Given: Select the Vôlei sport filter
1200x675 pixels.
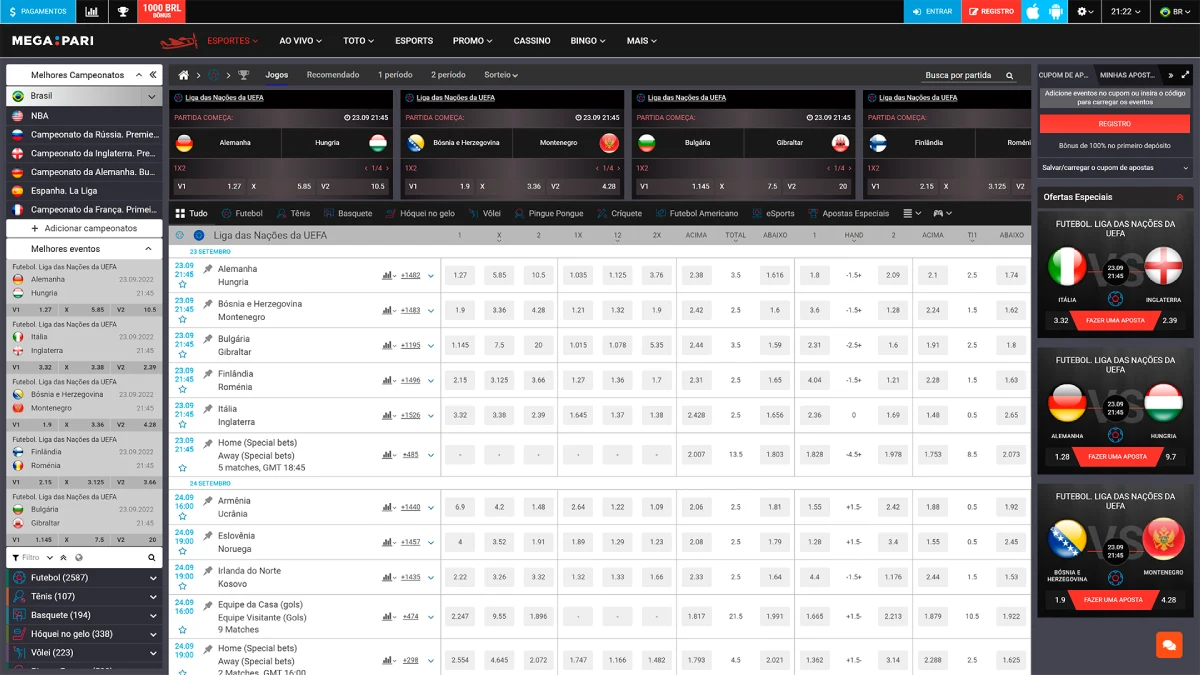Looking at the screenshot, I should [x=483, y=213].
